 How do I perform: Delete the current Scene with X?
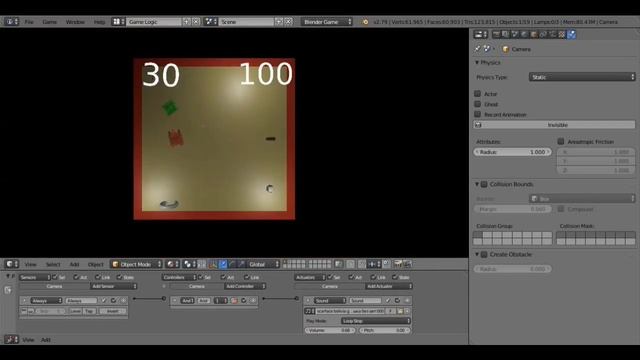click(x=289, y=22)
